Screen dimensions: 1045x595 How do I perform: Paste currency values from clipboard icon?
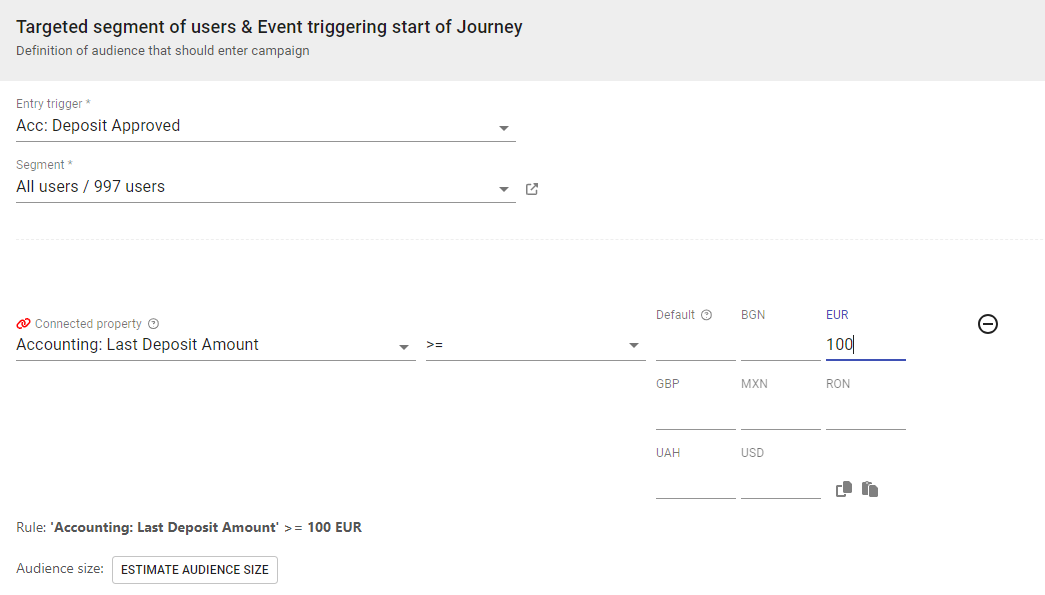tap(870, 489)
